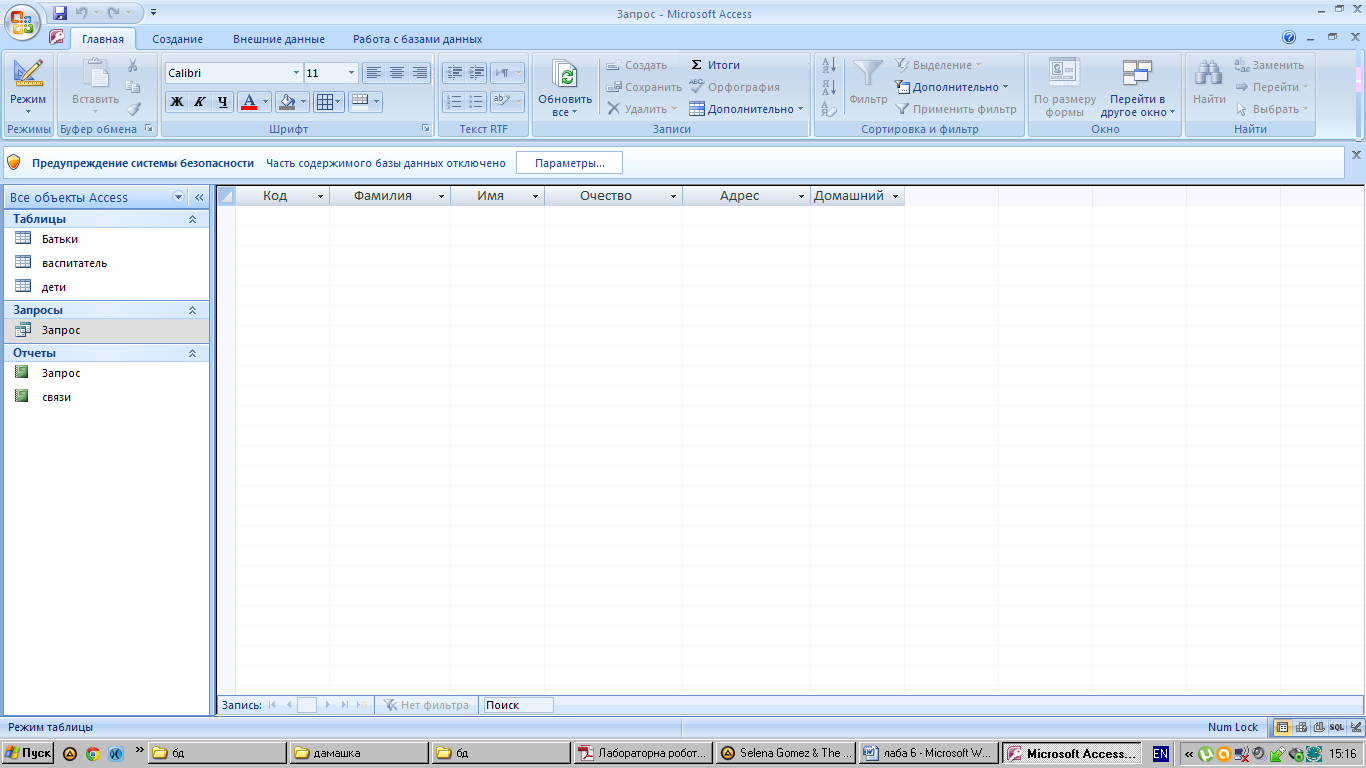Collapse the navigation pane shutter

pyautogui.click(x=199, y=197)
